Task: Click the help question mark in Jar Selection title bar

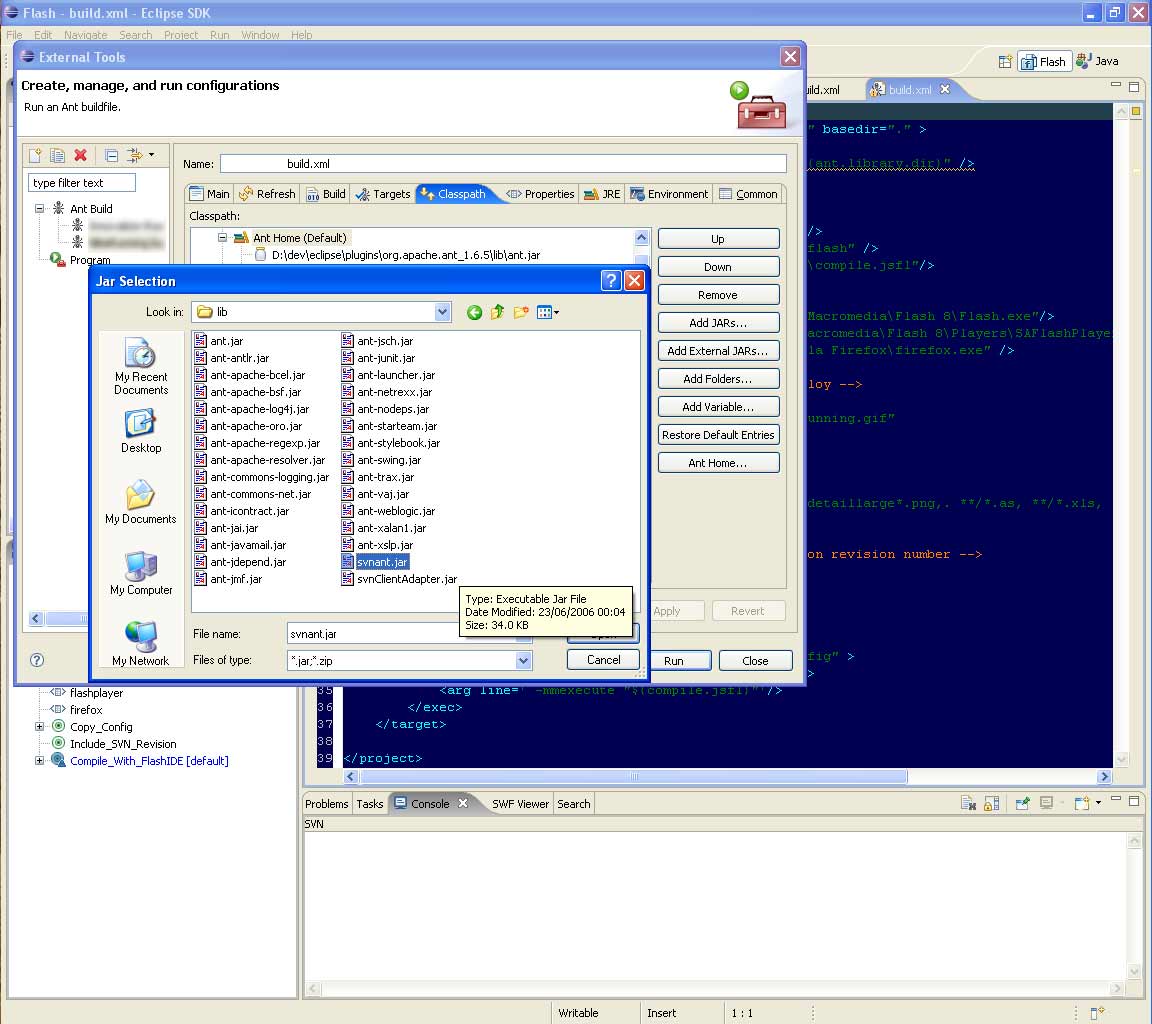Action: (611, 281)
